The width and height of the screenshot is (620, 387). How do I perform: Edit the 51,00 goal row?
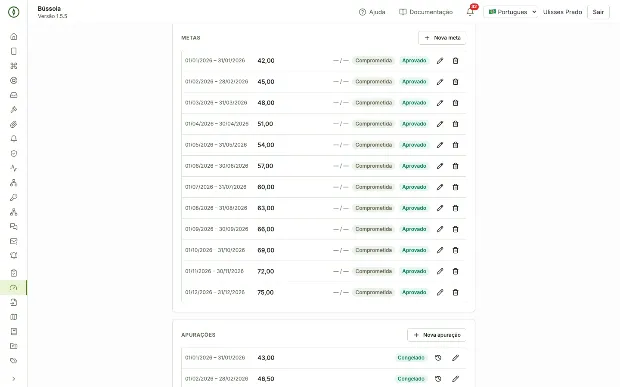(440, 124)
